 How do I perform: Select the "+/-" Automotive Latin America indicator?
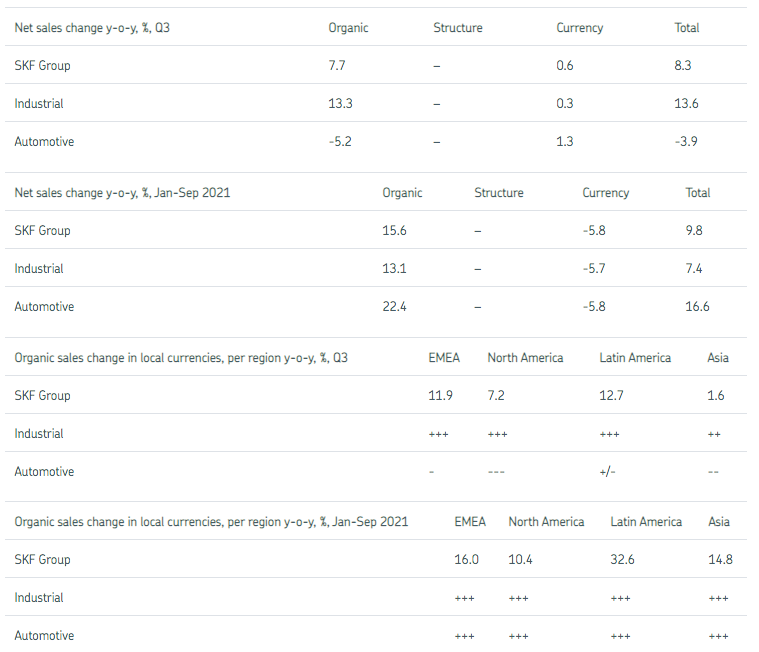click(x=608, y=472)
